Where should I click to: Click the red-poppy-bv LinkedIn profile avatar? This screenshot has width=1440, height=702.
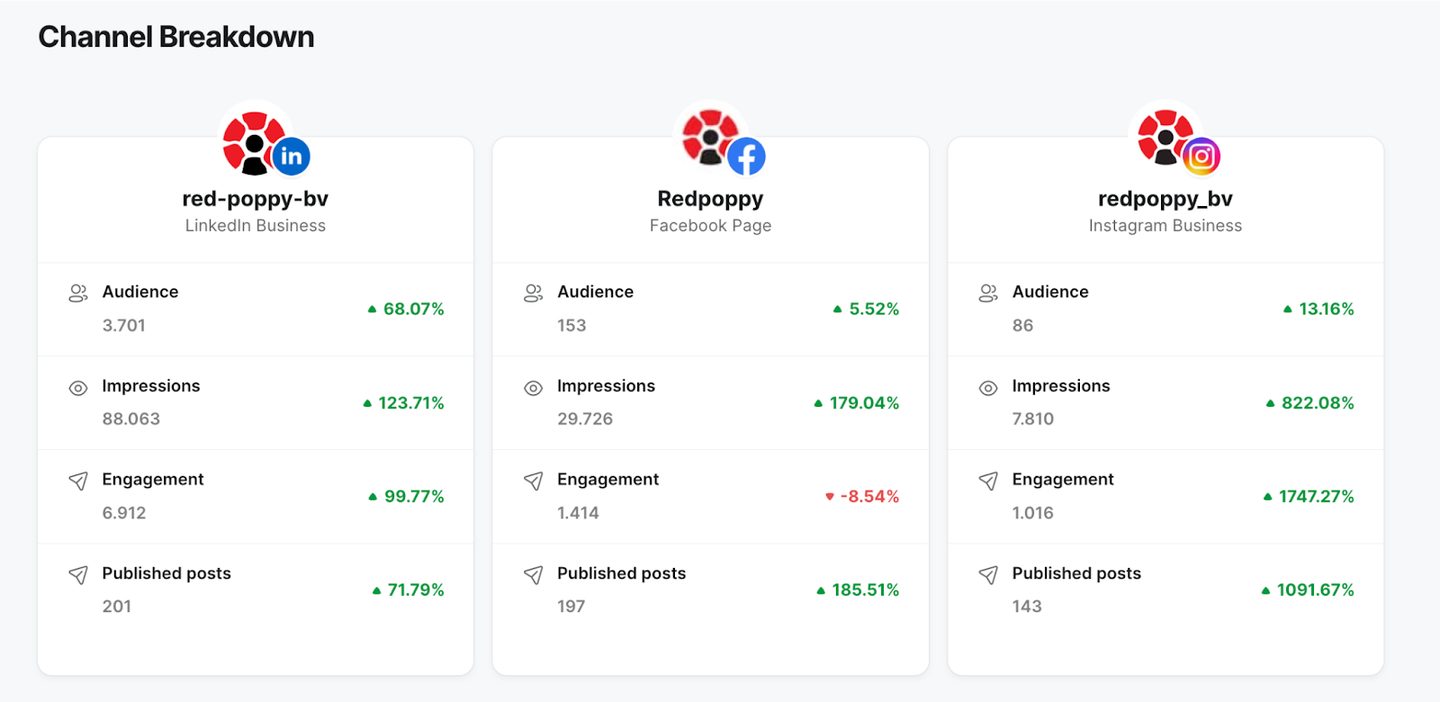(x=256, y=137)
